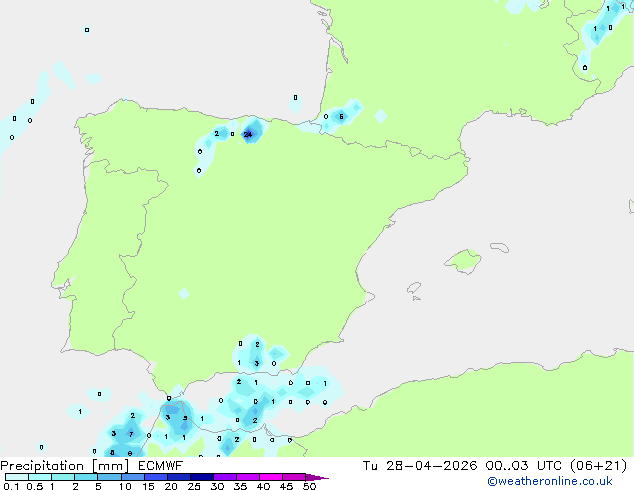This screenshot has width=634, height=490.
Task: Open the weatheronline.co.uk copyright link
Action: [550, 481]
